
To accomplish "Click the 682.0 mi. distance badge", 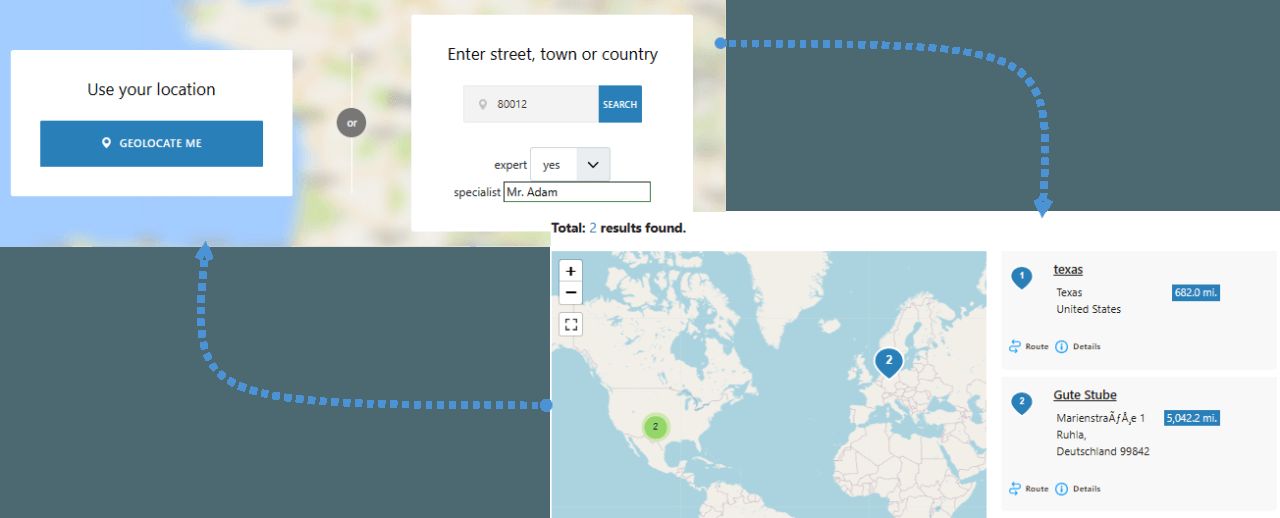I will (1196, 293).
